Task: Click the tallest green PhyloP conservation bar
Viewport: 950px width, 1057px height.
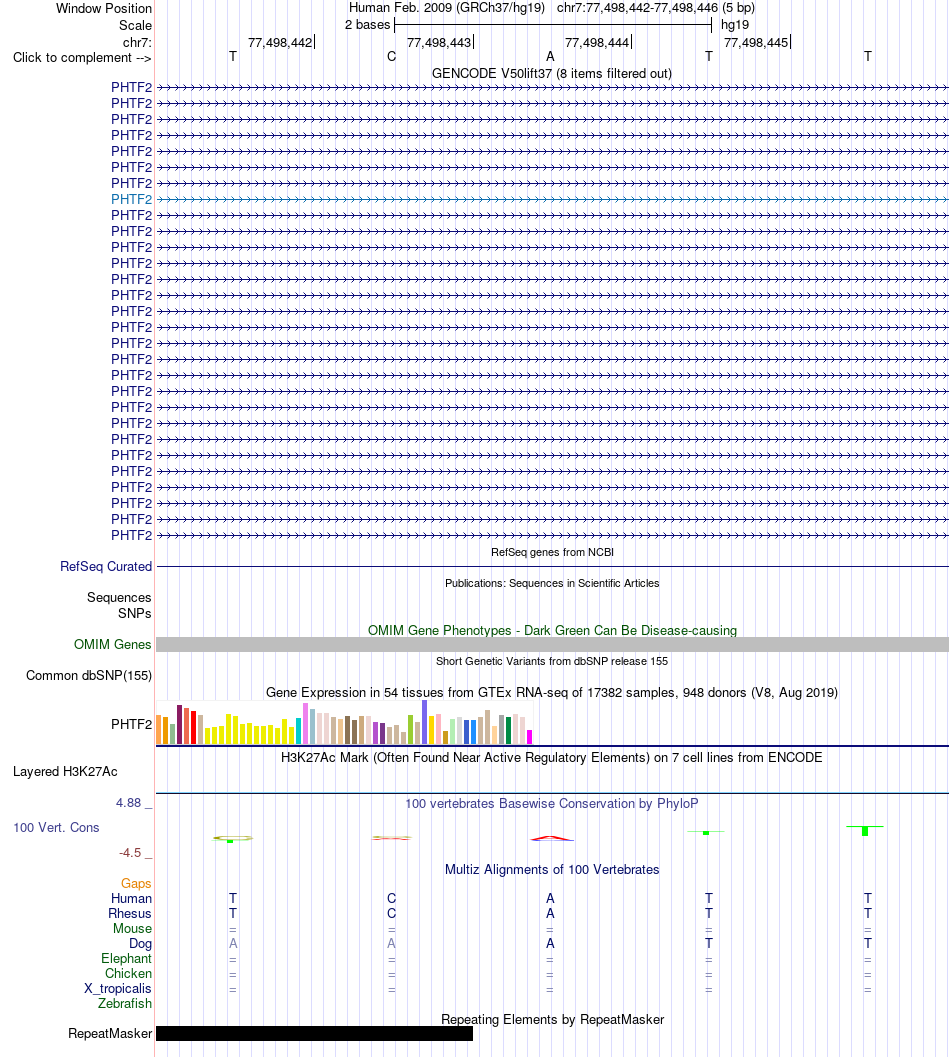Action: 865,831
